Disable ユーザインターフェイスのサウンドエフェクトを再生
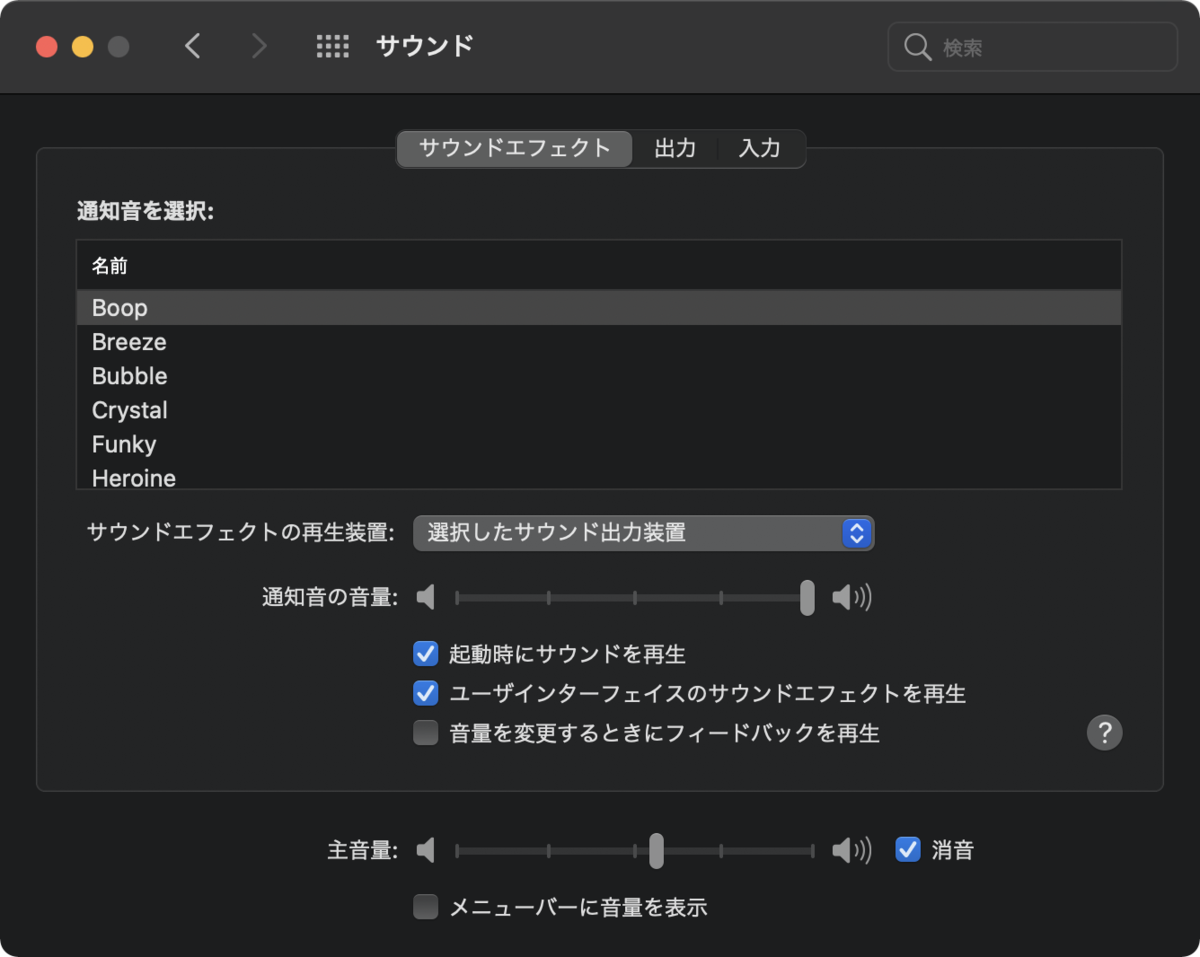The image size is (1200, 957). tap(425, 693)
